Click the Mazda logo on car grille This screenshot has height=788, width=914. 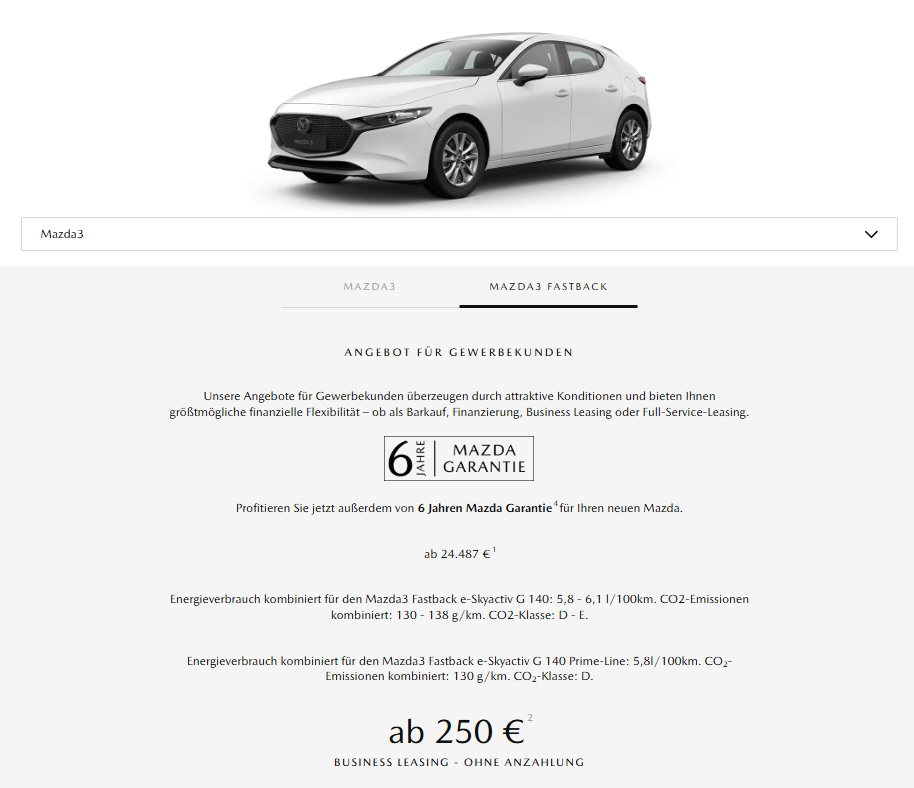[x=304, y=124]
